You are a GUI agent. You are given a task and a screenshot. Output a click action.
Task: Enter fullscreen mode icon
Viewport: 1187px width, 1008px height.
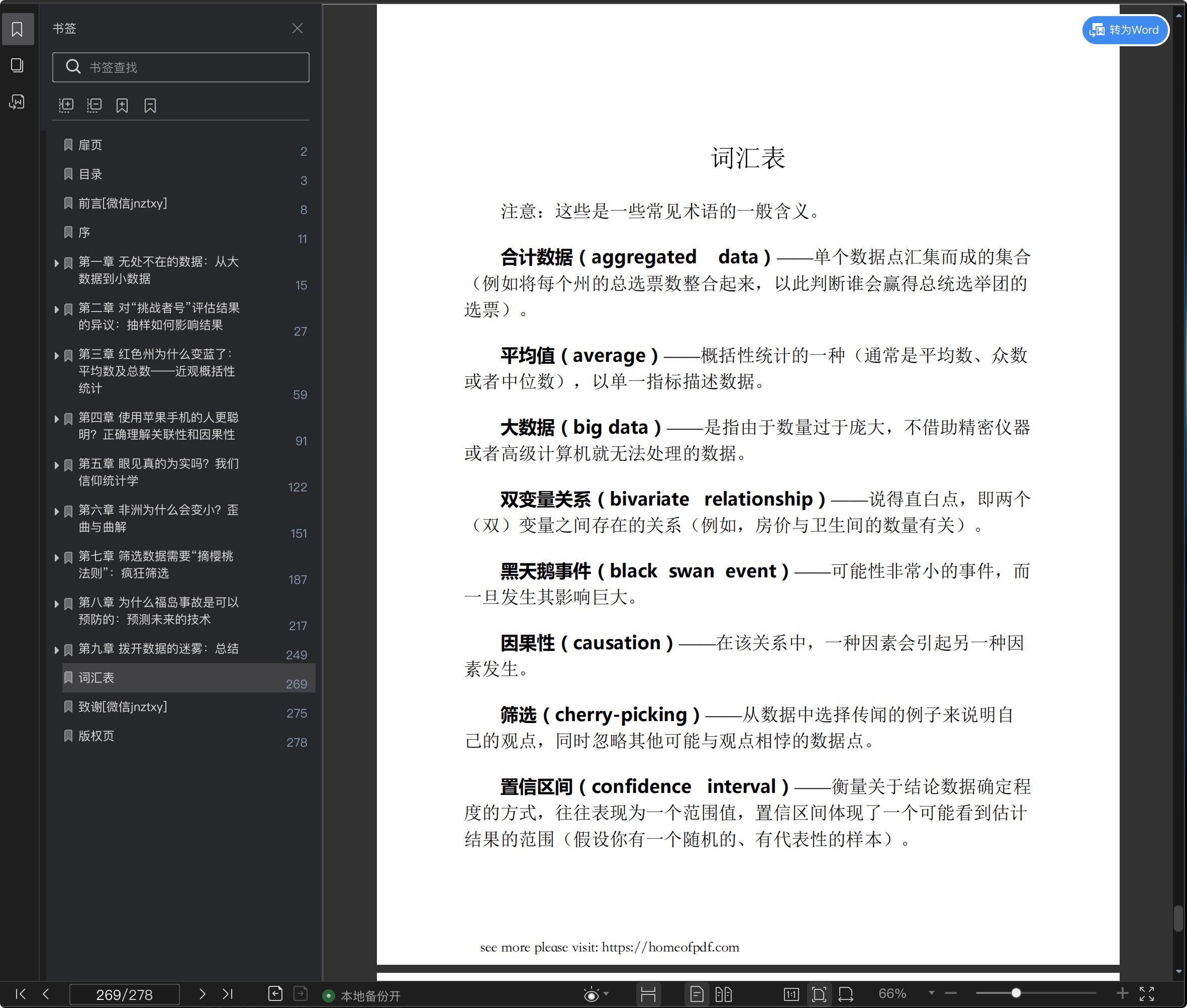1147,994
